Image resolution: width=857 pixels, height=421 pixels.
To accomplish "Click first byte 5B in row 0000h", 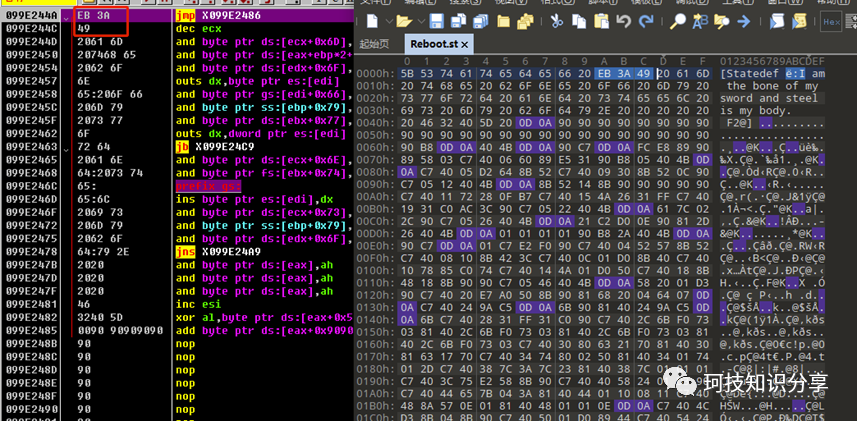I will click(x=407, y=73).
